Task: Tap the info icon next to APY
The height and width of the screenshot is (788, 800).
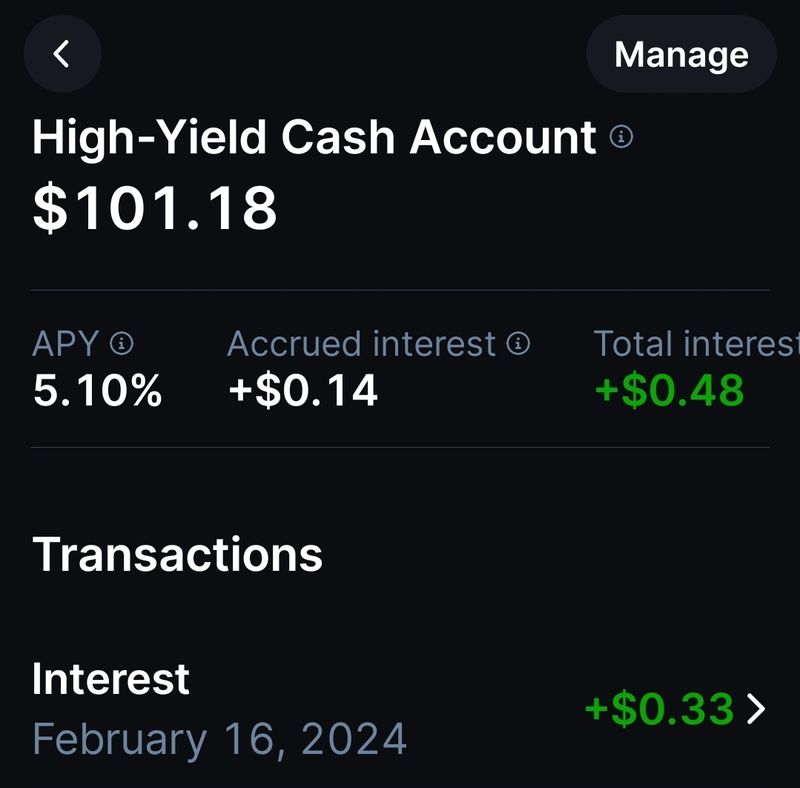Action: tap(122, 343)
